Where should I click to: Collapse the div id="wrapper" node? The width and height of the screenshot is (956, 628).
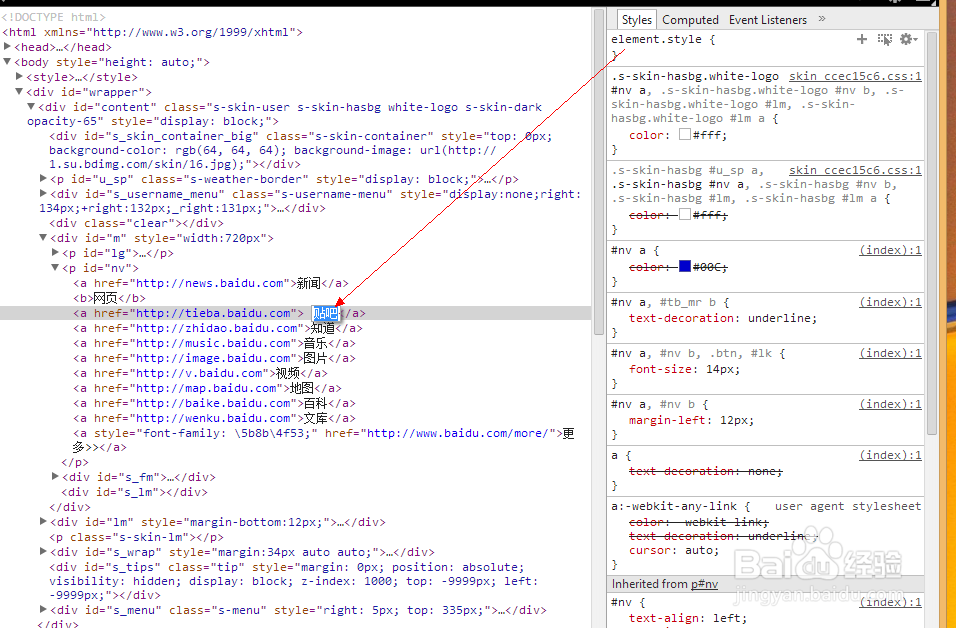coord(20,91)
